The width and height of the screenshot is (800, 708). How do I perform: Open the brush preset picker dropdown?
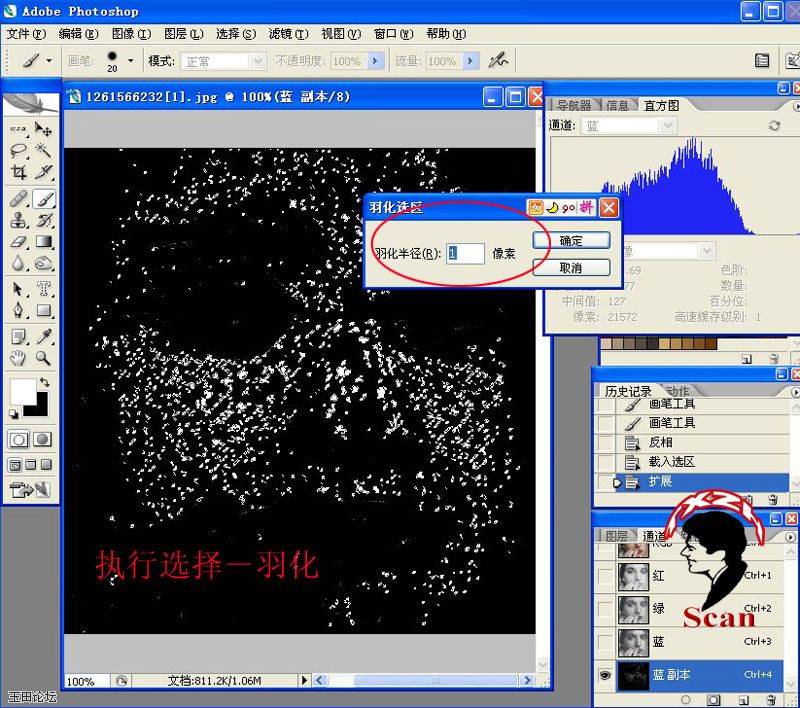point(131,61)
